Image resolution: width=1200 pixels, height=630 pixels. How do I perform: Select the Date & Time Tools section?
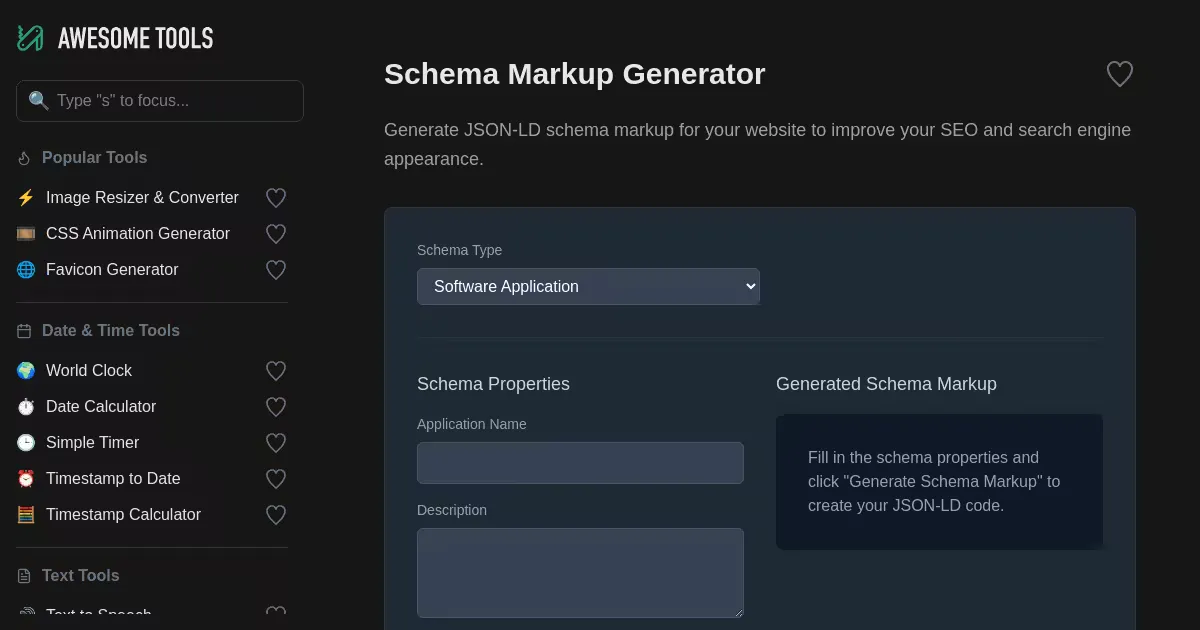[110, 331]
